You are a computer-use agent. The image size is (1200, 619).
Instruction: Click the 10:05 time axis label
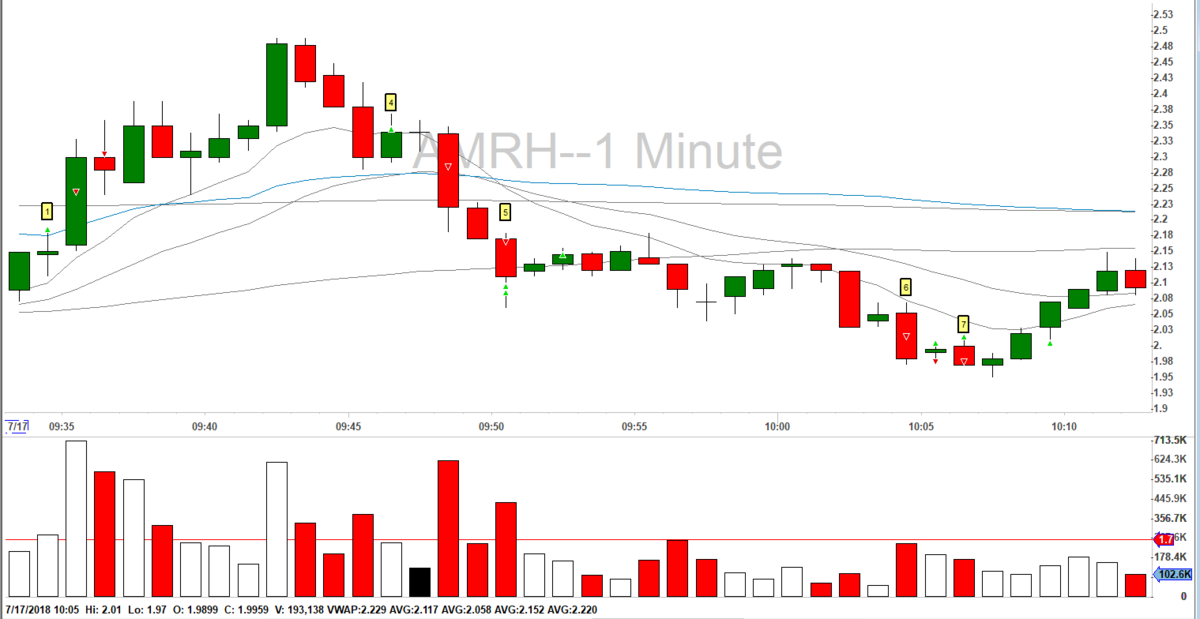point(921,427)
